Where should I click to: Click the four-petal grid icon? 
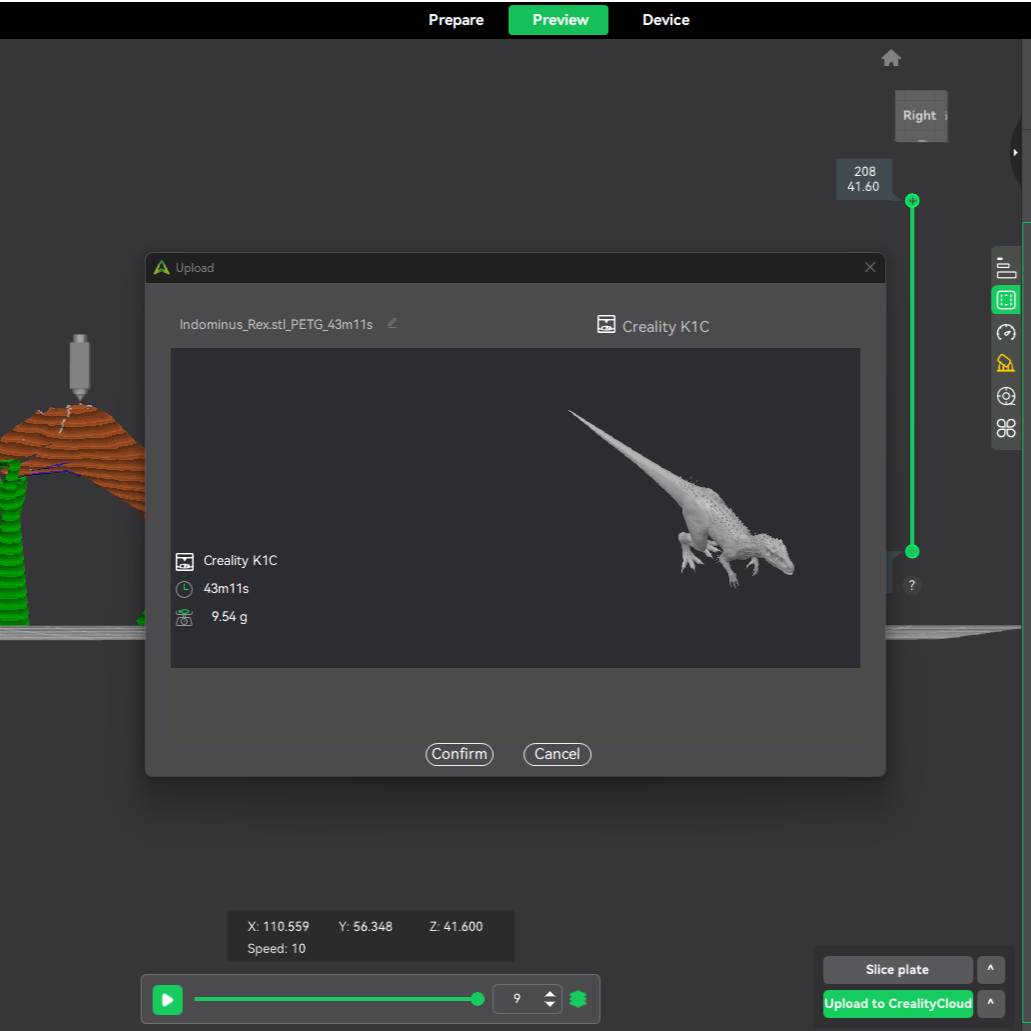point(1006,429)
